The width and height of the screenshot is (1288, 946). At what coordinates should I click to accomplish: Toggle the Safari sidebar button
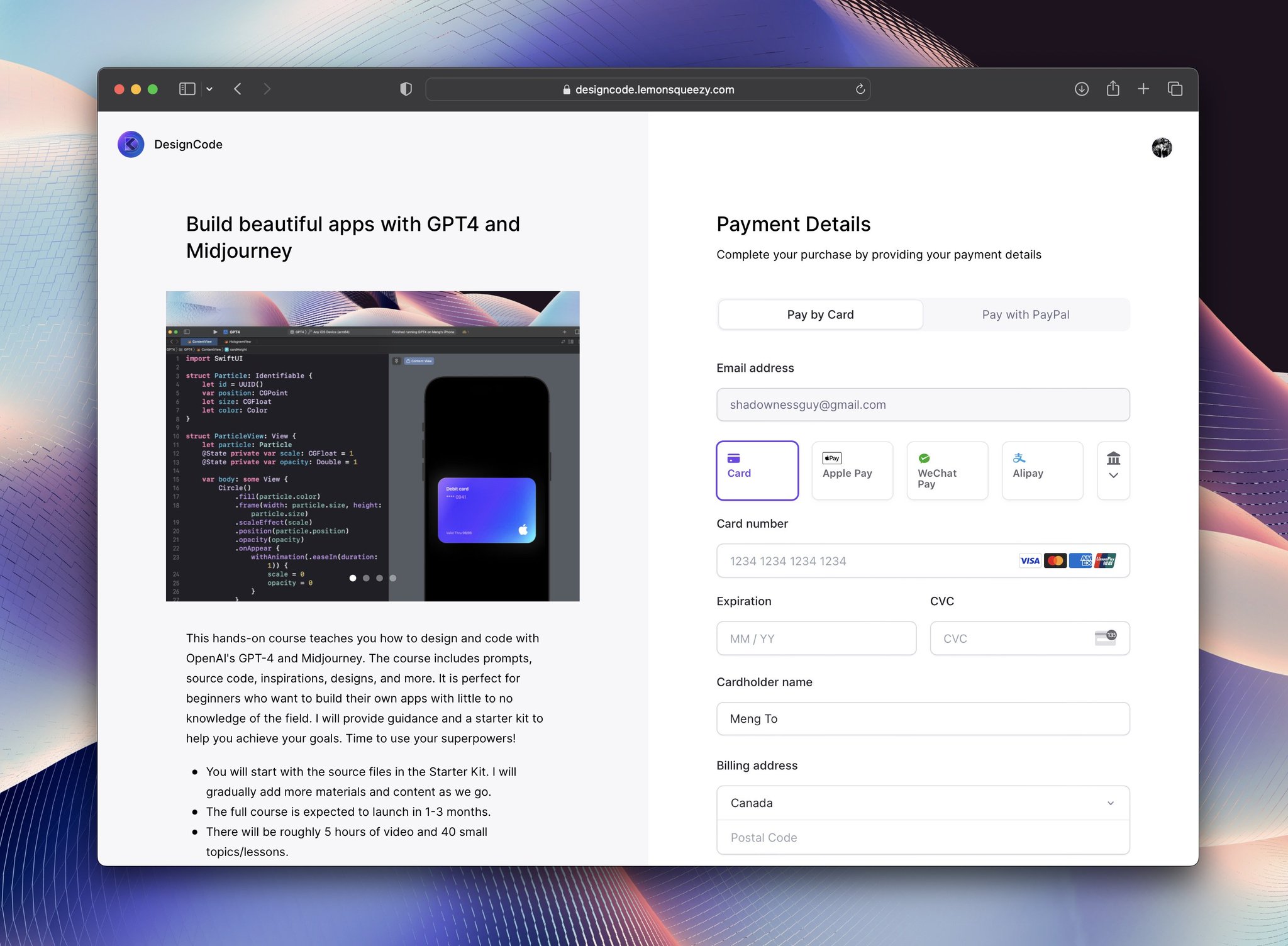187,89
